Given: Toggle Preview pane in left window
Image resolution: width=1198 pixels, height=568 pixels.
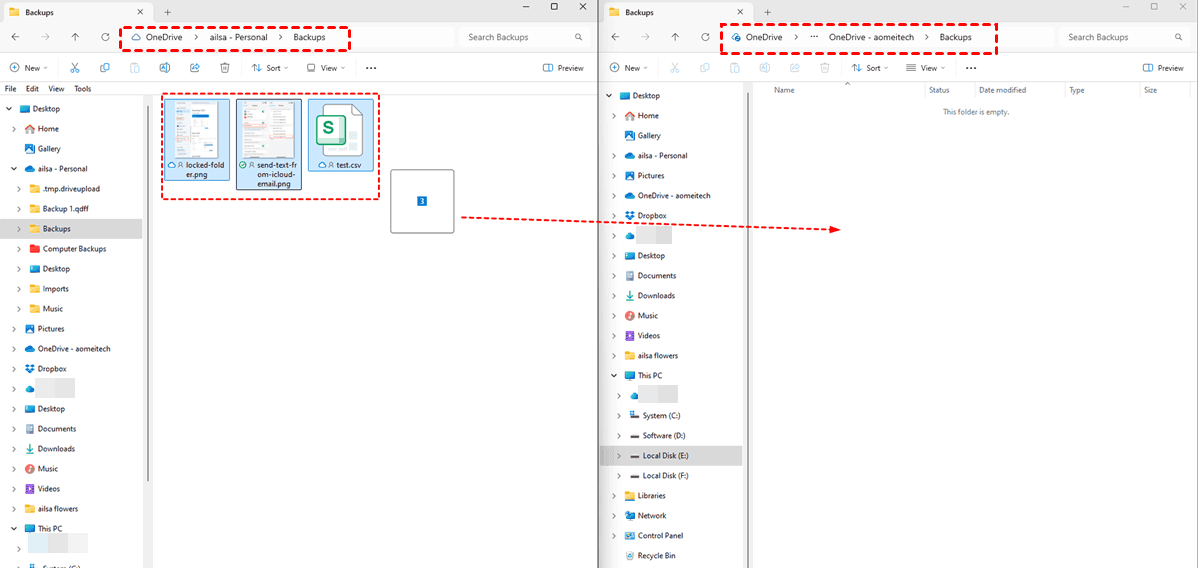Looking at the screenshot, I should [563, 68].
